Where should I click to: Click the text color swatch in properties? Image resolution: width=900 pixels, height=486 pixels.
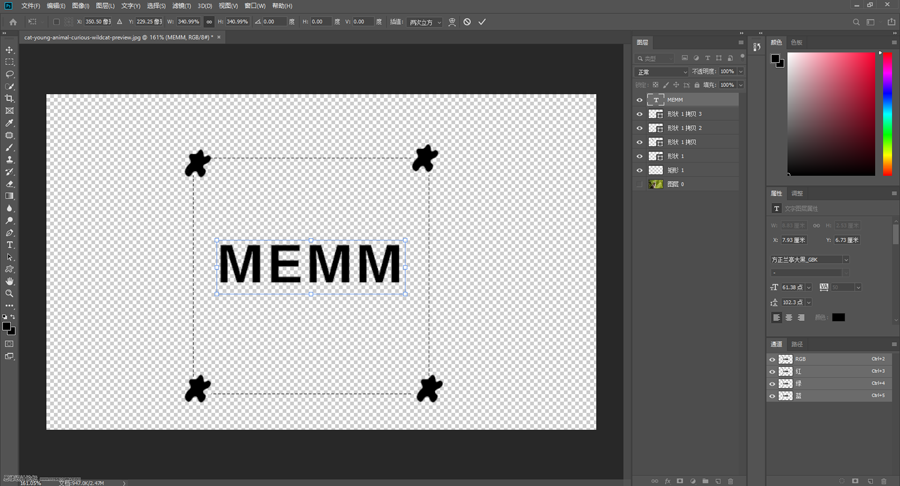click(x=838, y=317)
